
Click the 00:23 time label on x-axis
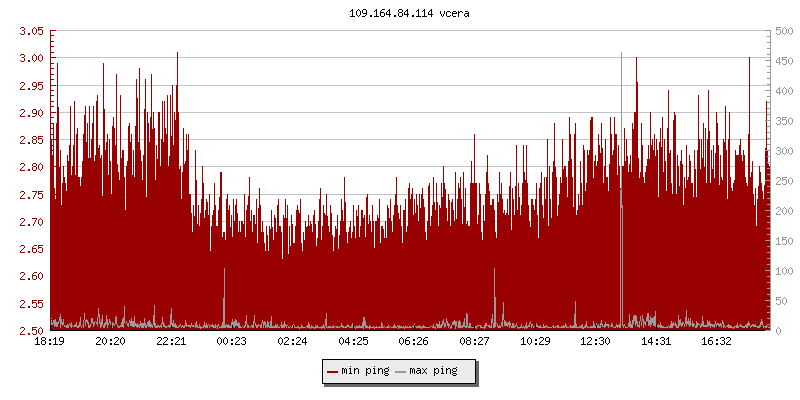click(x=232, y=341)
